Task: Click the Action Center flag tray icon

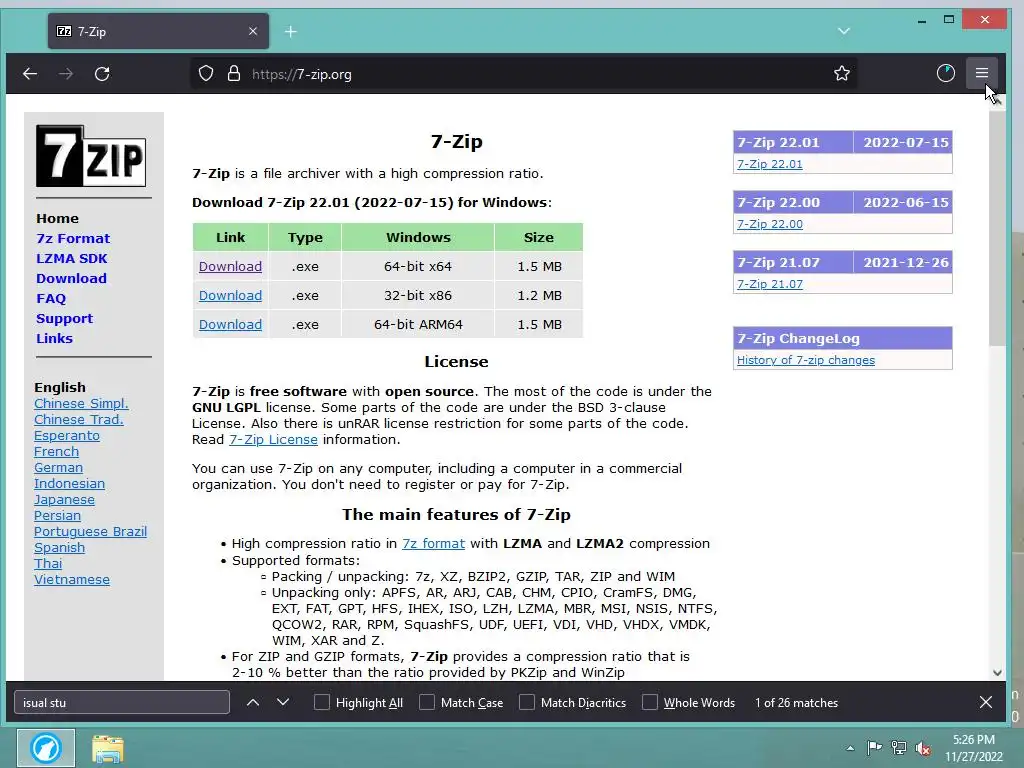Action: 874,748
